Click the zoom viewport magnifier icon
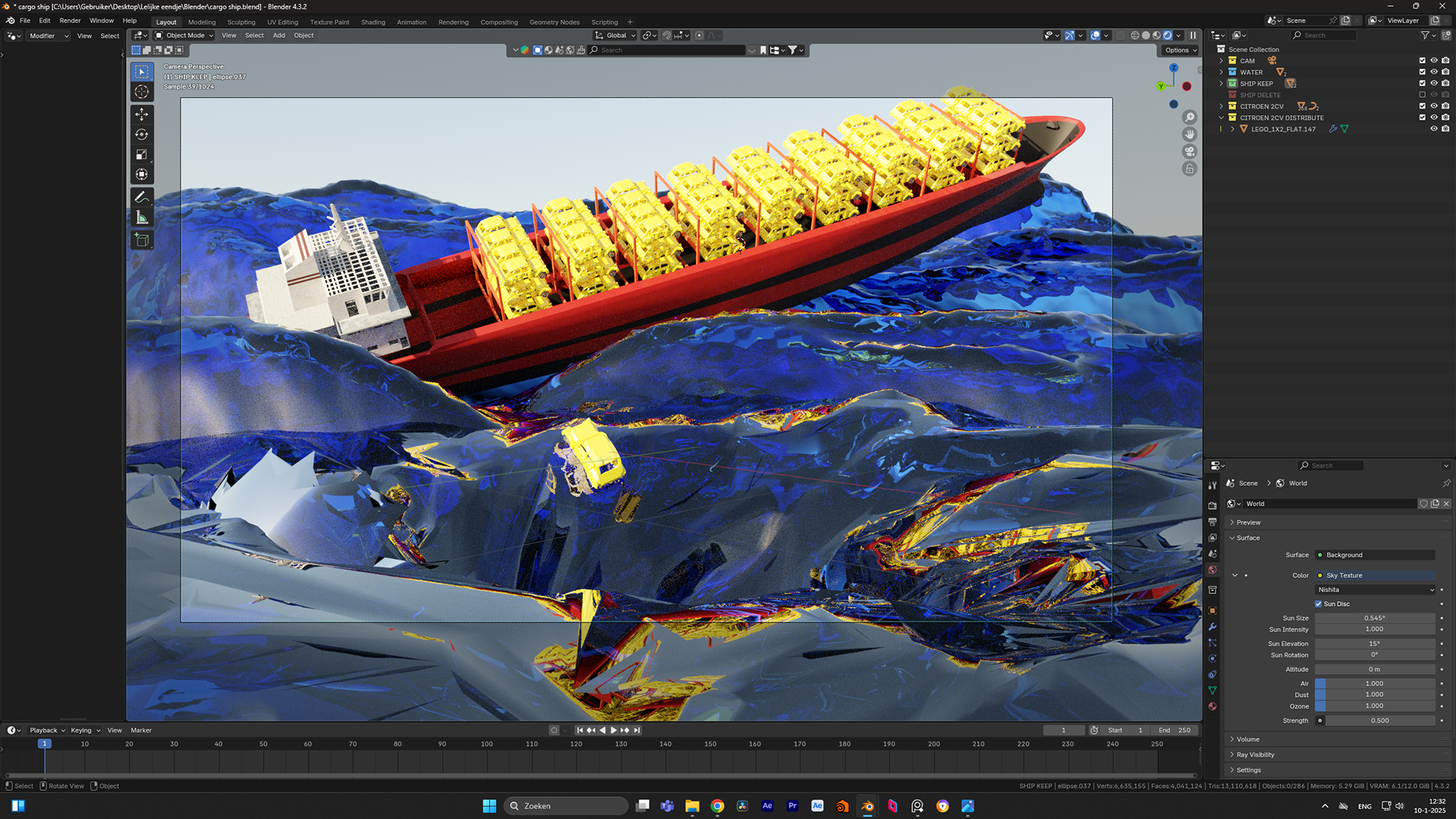Screen dimensions: 1456x819 [1189, 117]
